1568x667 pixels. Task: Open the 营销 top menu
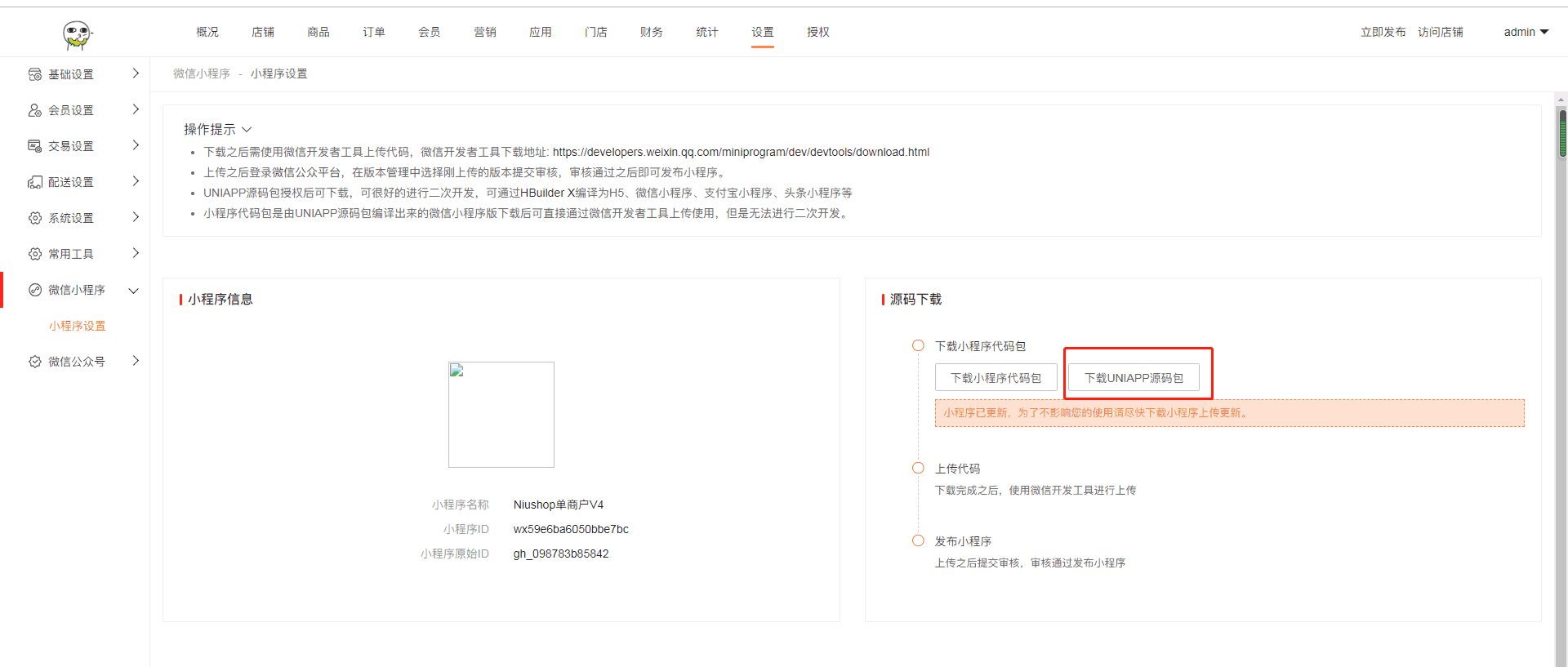coord(485,32)
